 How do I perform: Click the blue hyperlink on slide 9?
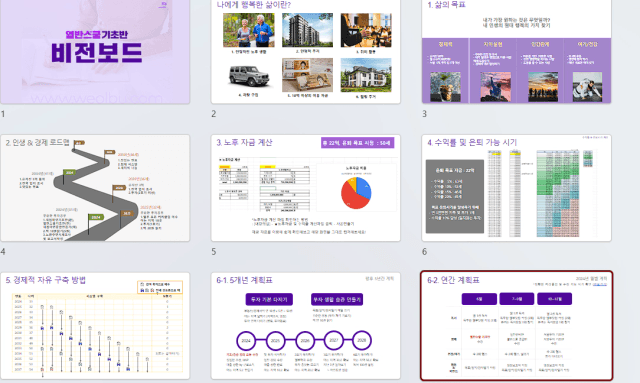coord(600,284)
